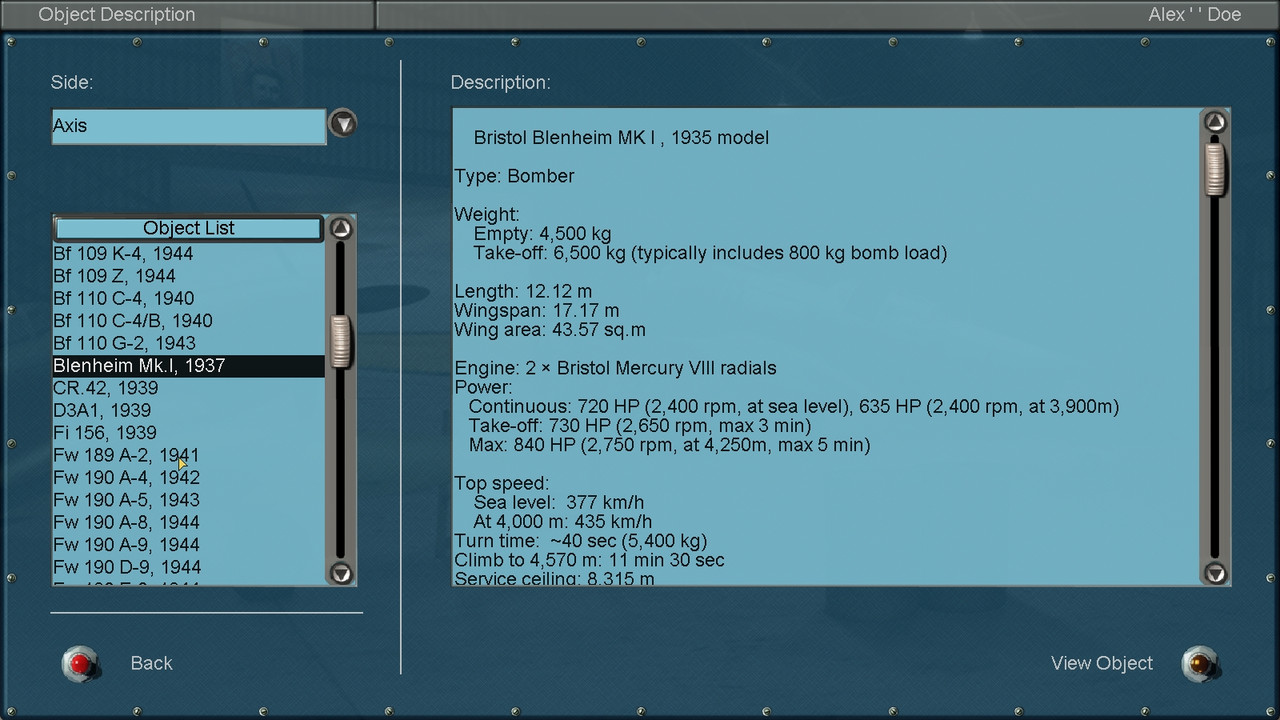The width and height of the screenshot is (1280, 720).
Task: Click the Object Description title tab
Action: click(187, 15)
